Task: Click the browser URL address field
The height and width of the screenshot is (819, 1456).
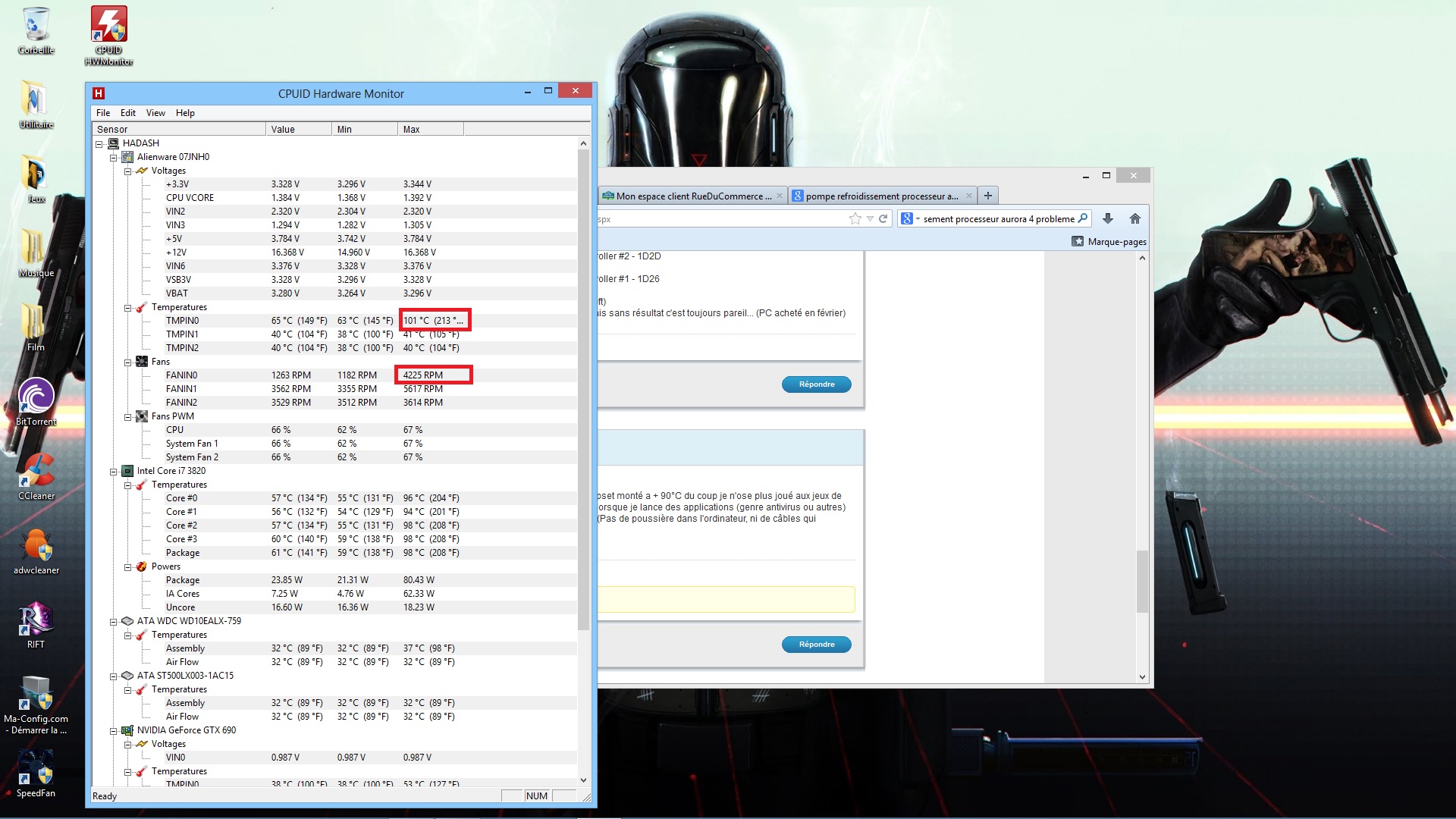Action: tap(720, 218)
